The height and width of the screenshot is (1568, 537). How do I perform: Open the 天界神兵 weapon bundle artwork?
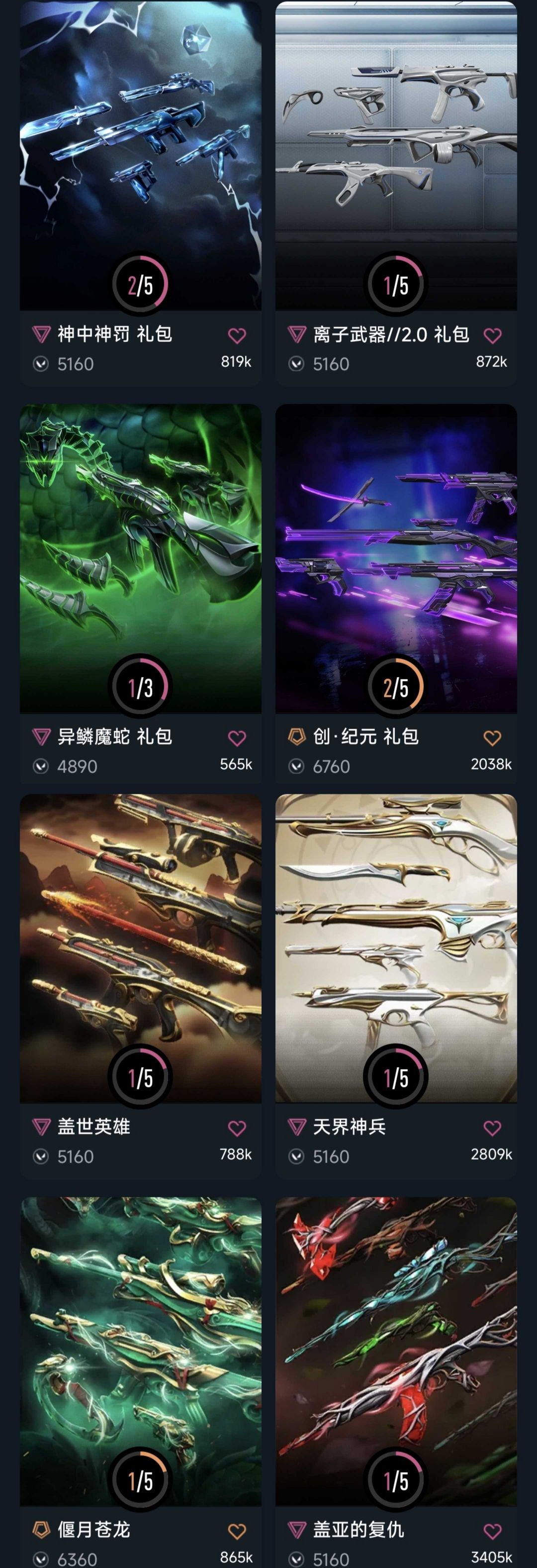tap(396, 948)
